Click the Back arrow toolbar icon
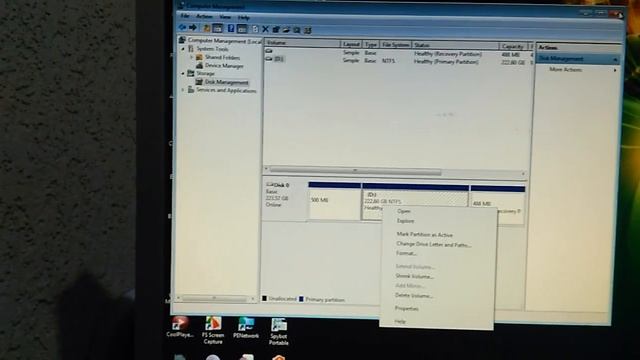This screenshot has height=360, width=640. pyautogui.click(x=182, y=27)
